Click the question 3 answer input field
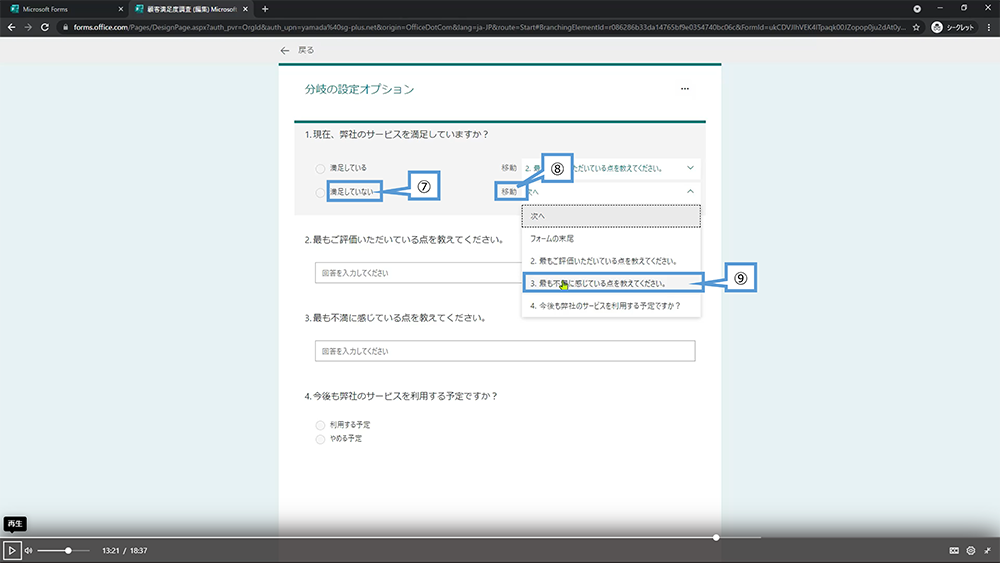This screenshot has width=1000, height=563. point(505,351)
